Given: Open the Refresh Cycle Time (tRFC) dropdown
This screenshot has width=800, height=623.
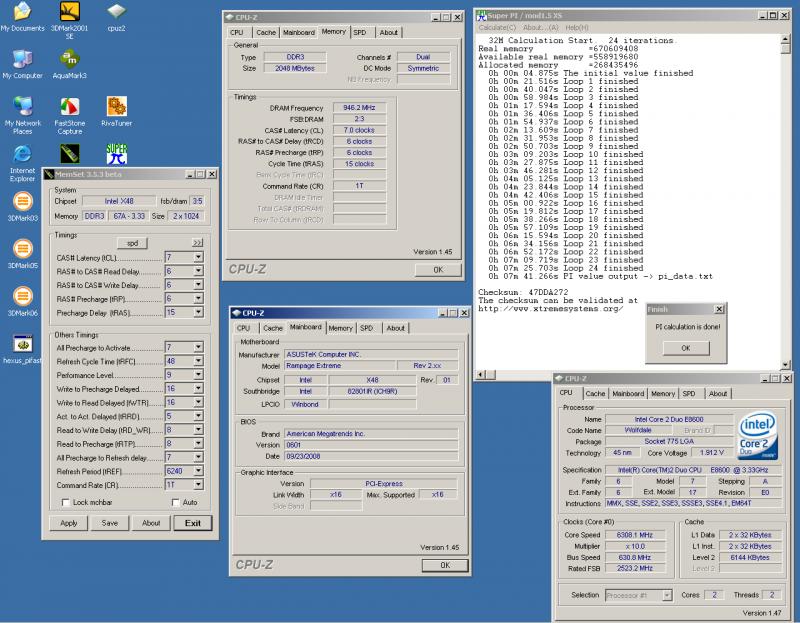Looking at the screenshot, I should (198, 361).
